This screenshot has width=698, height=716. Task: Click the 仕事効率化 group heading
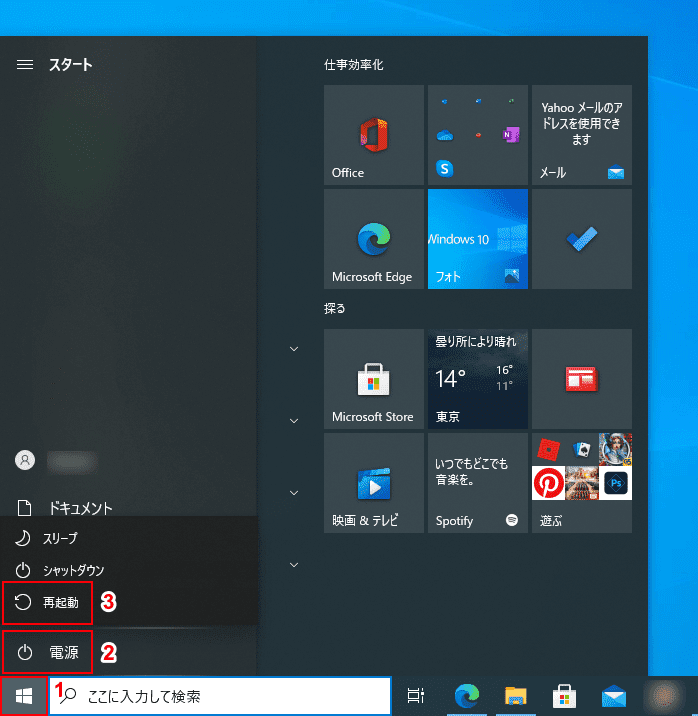(x=354, y=65)
